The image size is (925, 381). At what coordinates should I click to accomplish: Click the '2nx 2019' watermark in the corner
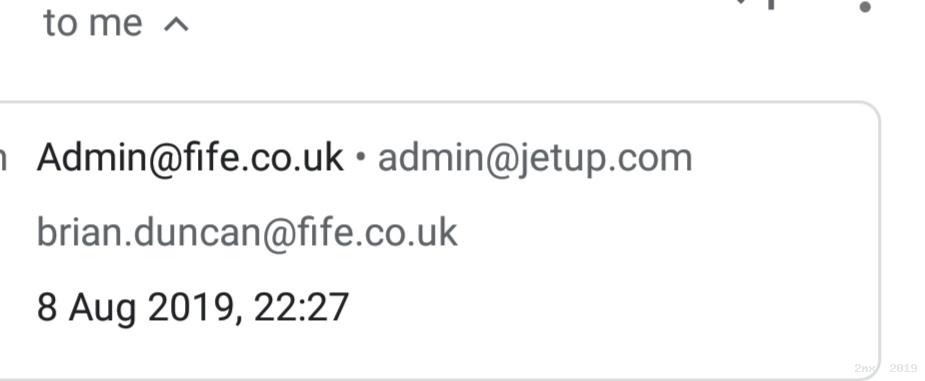tap(885, 368)
